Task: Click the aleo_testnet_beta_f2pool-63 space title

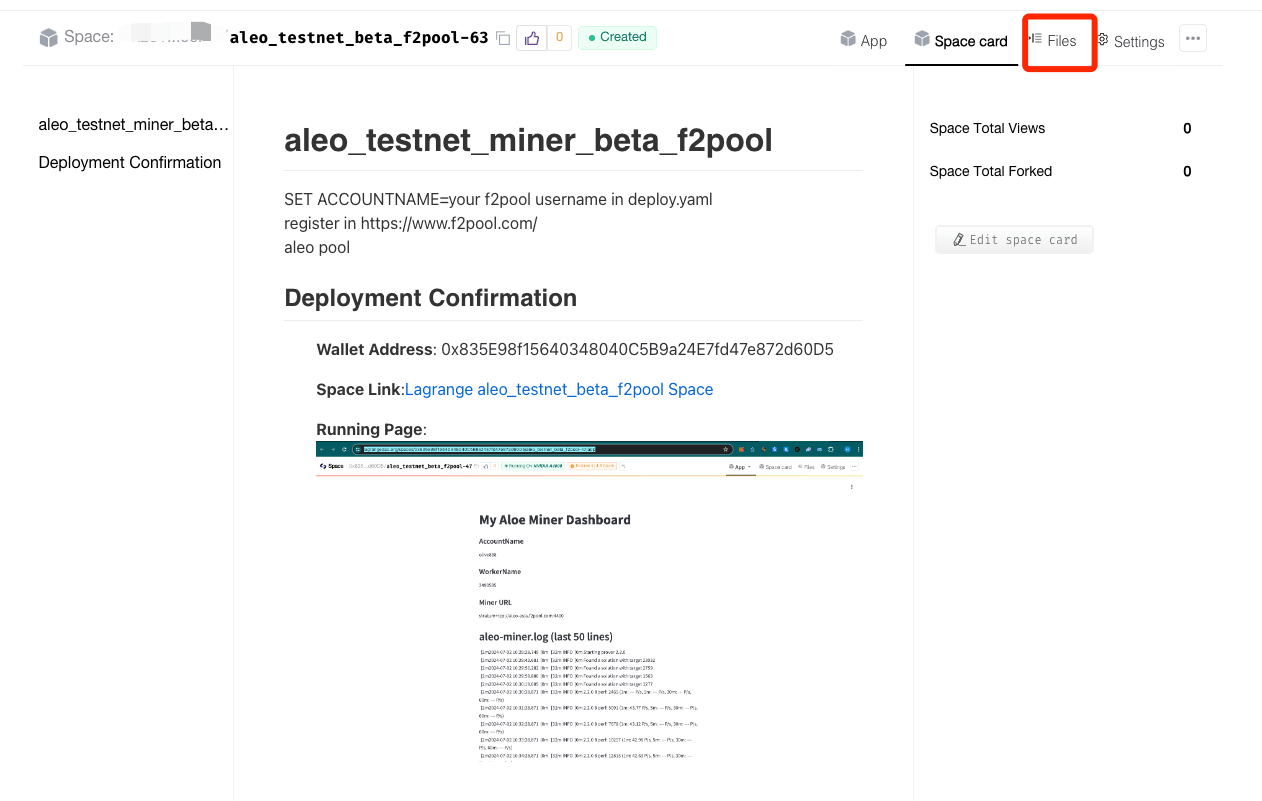Action: click(x=359, y=38)
